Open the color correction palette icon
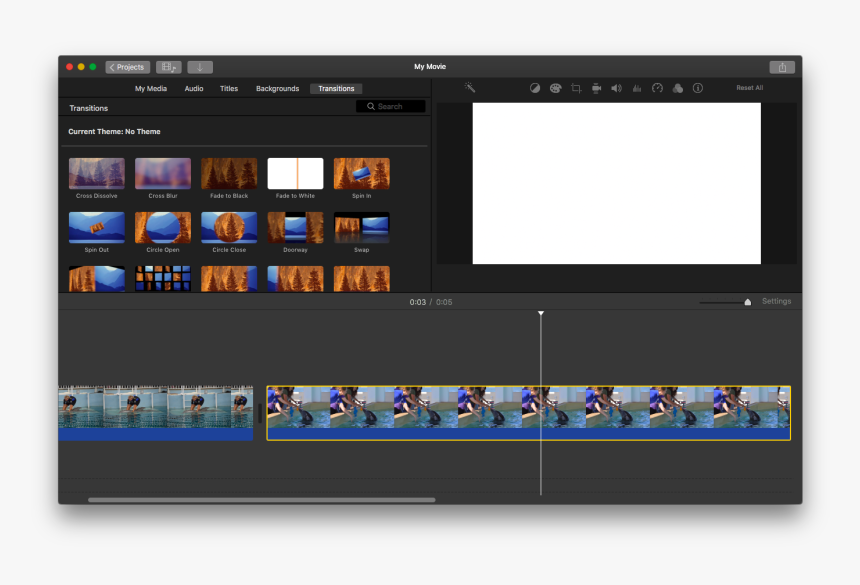The width and height of the screenshot is (860, 585). point(555,88)
